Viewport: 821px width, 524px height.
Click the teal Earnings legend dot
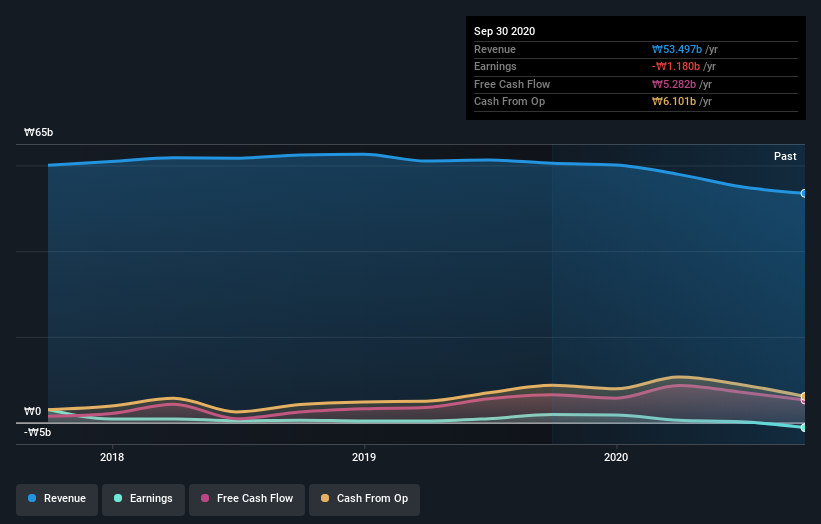tap(118, 498)
